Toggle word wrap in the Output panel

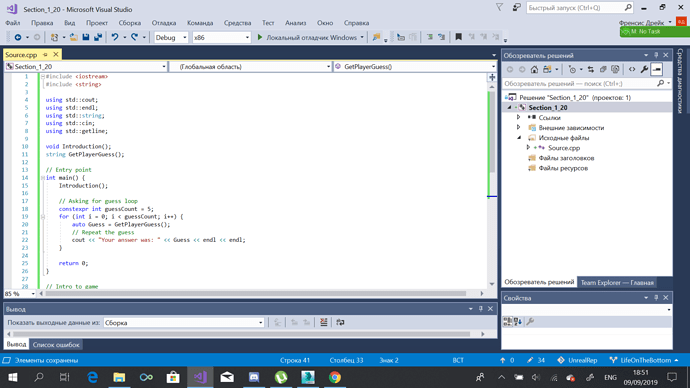coord(340,322)
